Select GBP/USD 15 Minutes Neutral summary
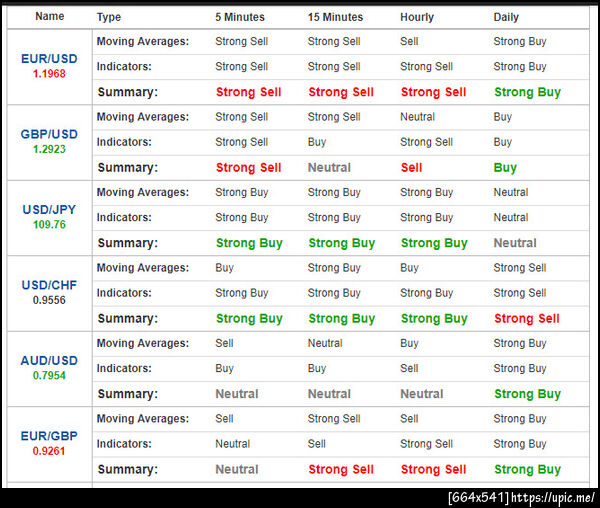 point(329,167)
